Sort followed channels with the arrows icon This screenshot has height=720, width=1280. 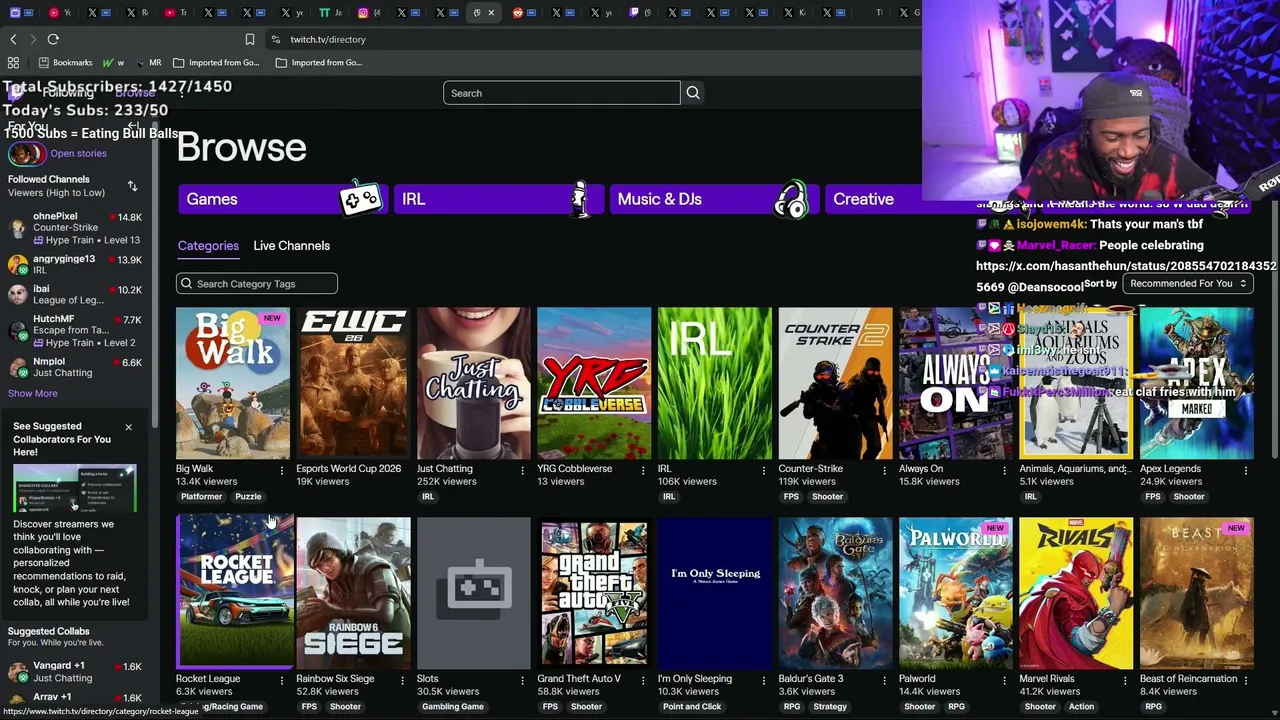132,186
